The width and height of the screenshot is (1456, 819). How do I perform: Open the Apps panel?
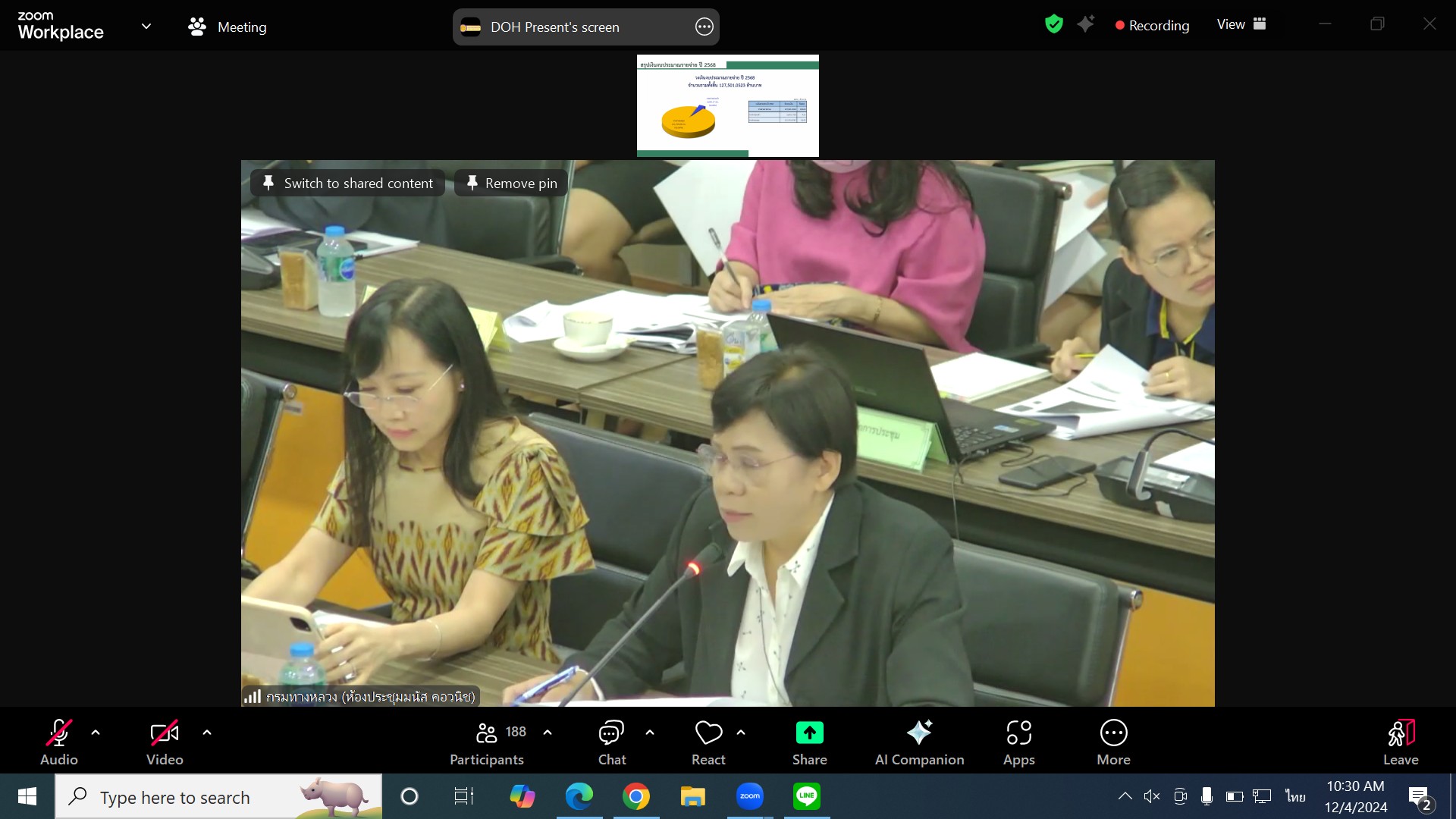[1018, 733]
